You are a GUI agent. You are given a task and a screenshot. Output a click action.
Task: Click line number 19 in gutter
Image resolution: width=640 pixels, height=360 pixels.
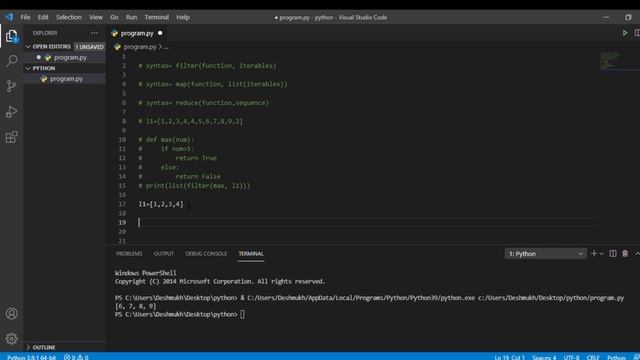coord(122,222)
